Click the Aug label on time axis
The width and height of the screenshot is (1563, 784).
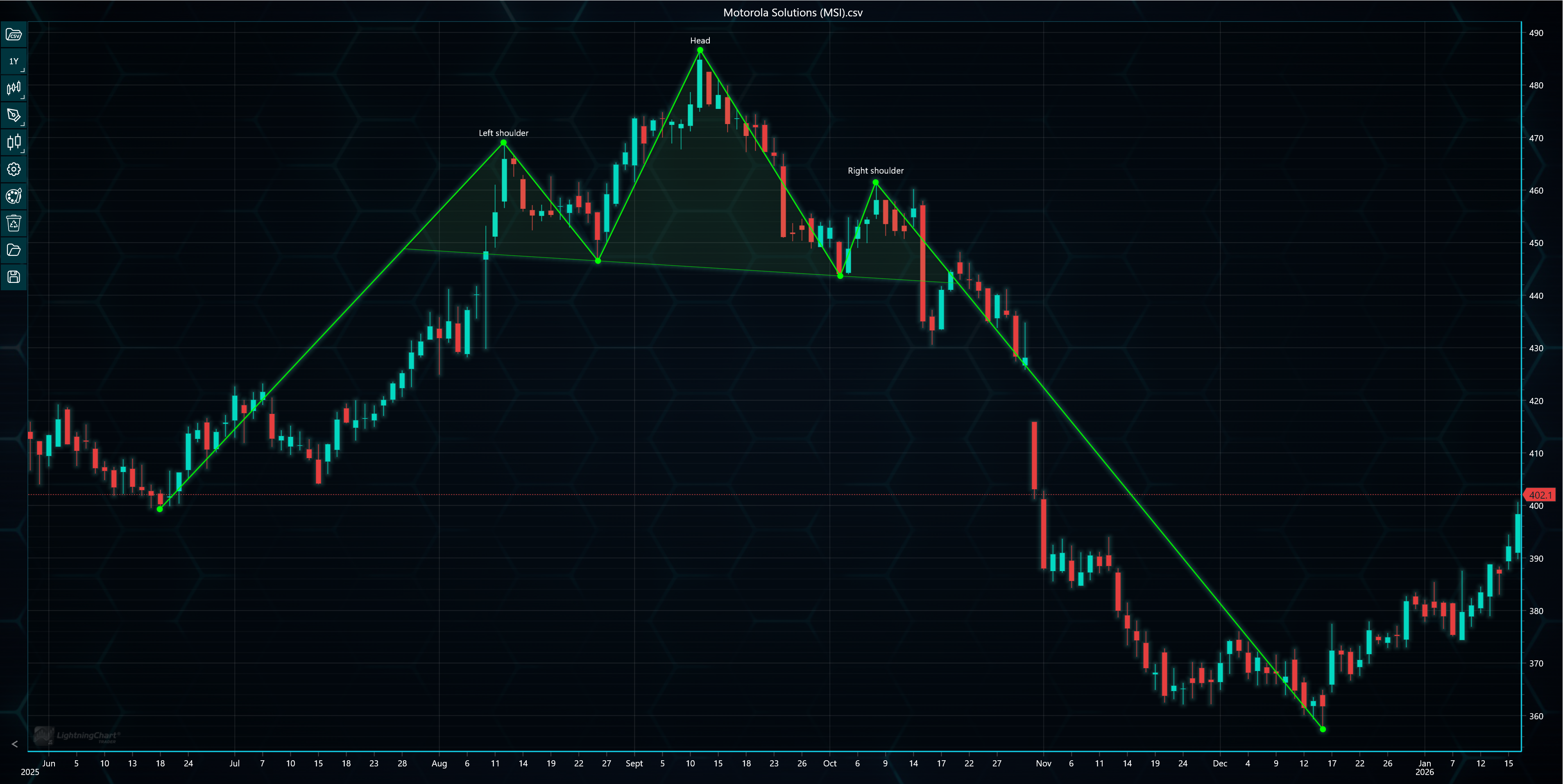tap(439, 764)
